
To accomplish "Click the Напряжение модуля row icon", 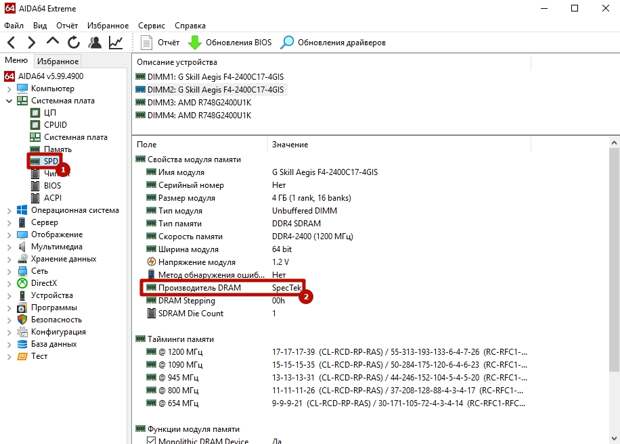I will pyautogui.click(x=151, y=262).
